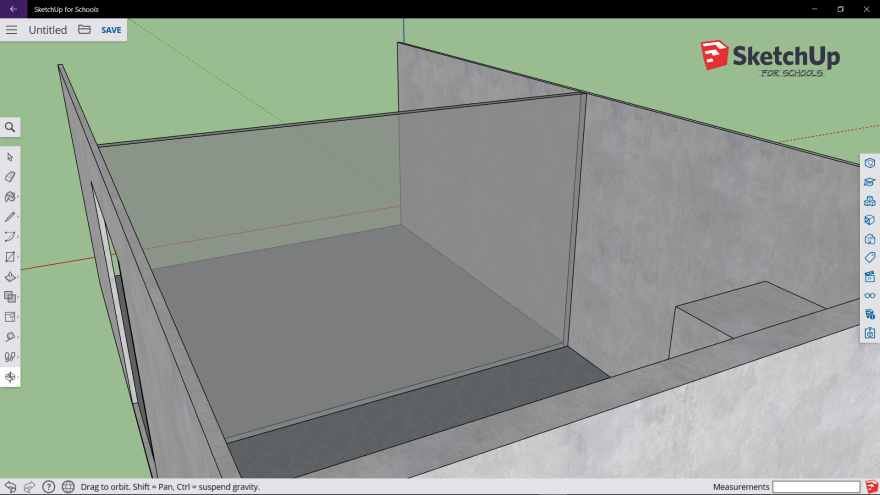
Task: Pick the Eraser tool
Action: 10,177
